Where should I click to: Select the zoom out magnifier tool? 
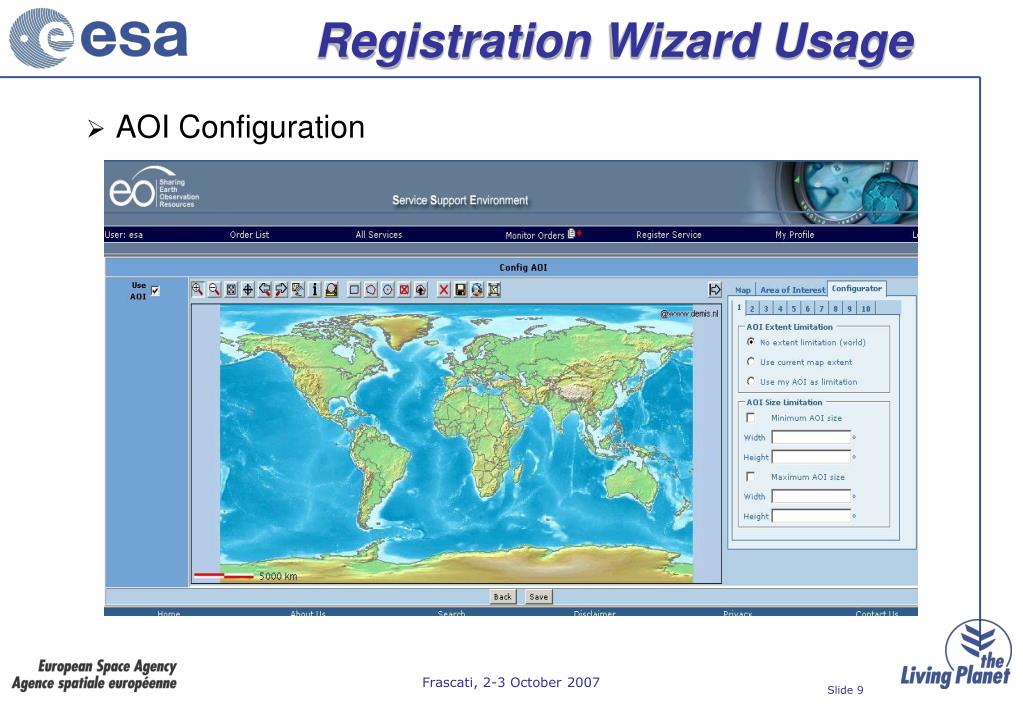pyautogui.click(x=214, y=289)
